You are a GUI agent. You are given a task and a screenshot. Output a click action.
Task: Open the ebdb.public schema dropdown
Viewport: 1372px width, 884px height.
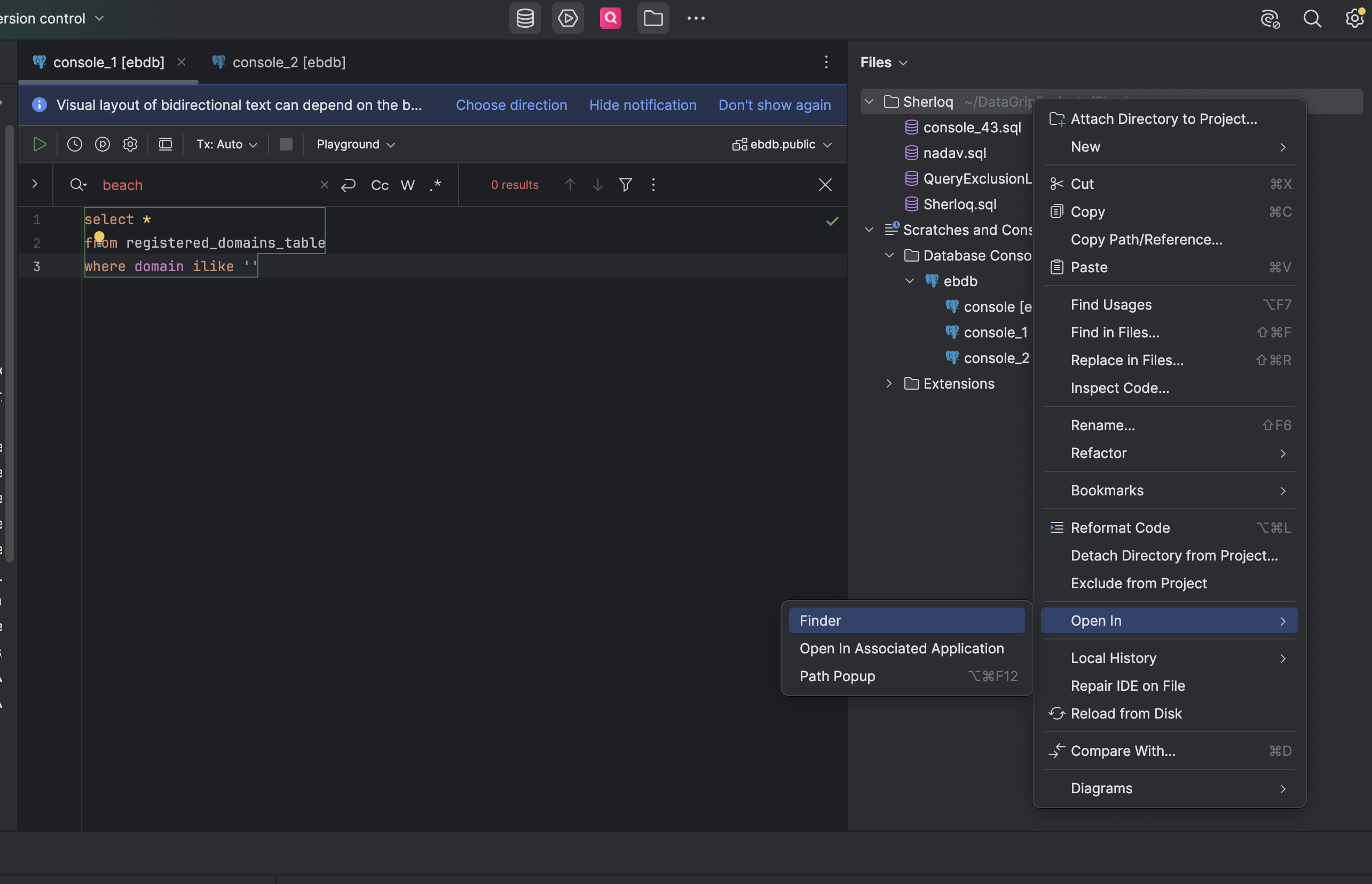point(782,144)
